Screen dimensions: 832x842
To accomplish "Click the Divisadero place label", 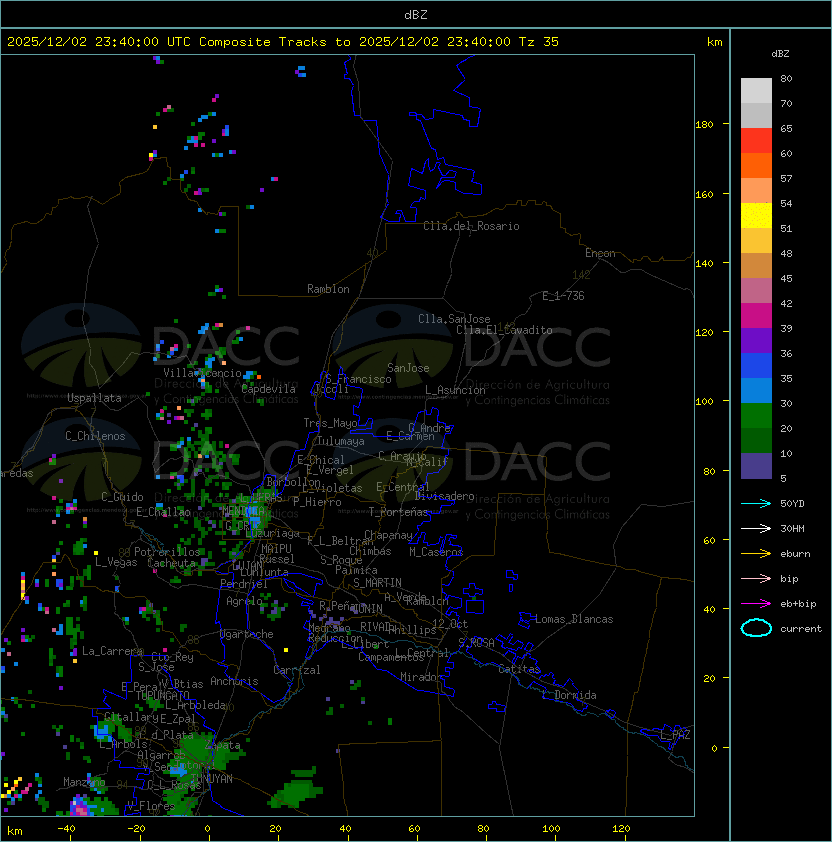I will click(x=444, y=496).
